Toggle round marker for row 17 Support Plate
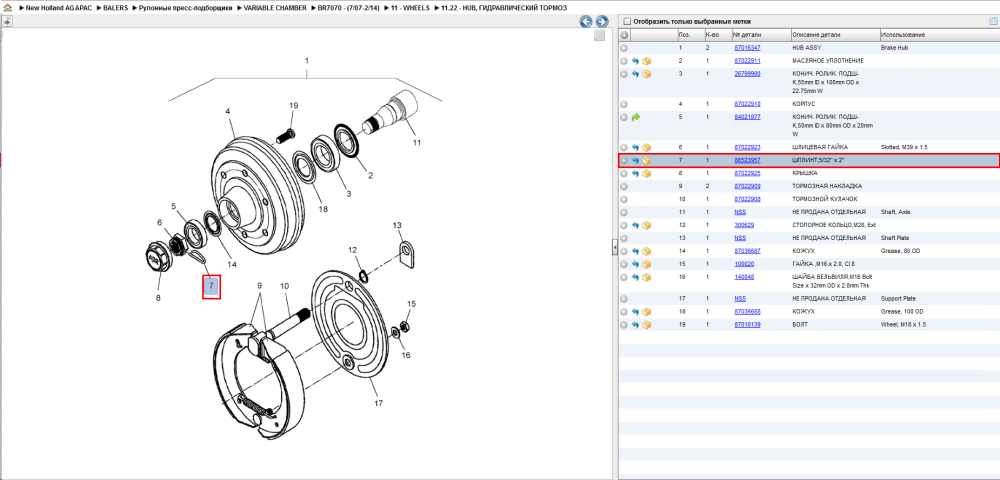The image size is (1000, 480). click(x=624, y=298)
